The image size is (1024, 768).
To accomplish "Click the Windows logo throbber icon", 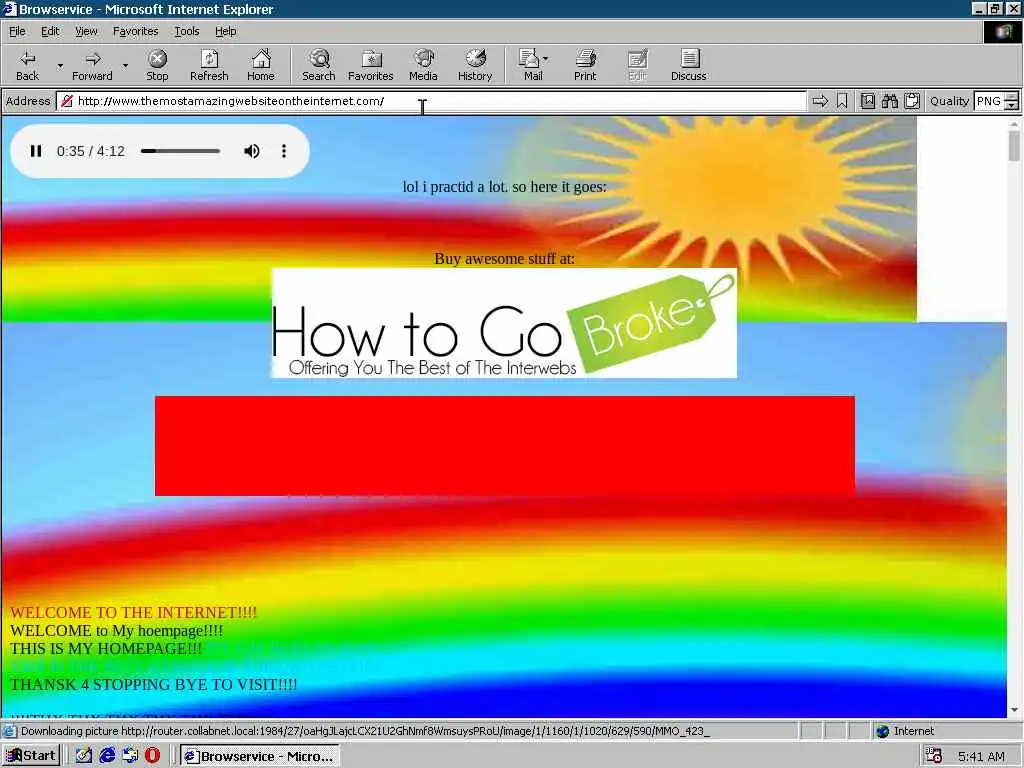I will pyautogui.click(x=1002, y=31).
